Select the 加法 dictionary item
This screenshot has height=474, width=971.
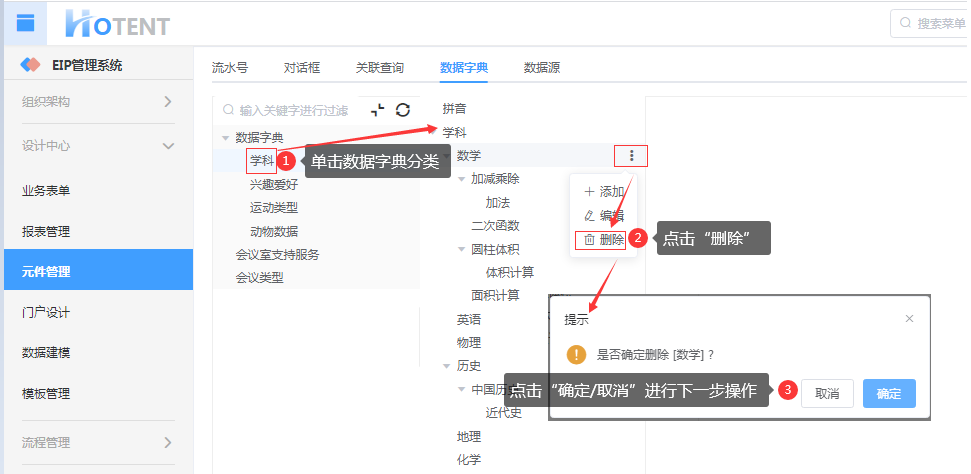point(498,203)
